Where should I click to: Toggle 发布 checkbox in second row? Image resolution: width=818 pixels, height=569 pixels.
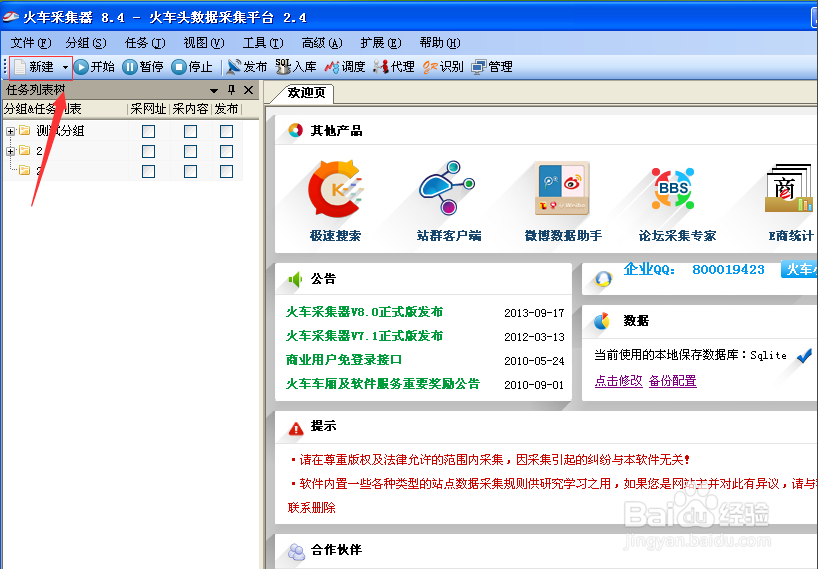[226, 151]
